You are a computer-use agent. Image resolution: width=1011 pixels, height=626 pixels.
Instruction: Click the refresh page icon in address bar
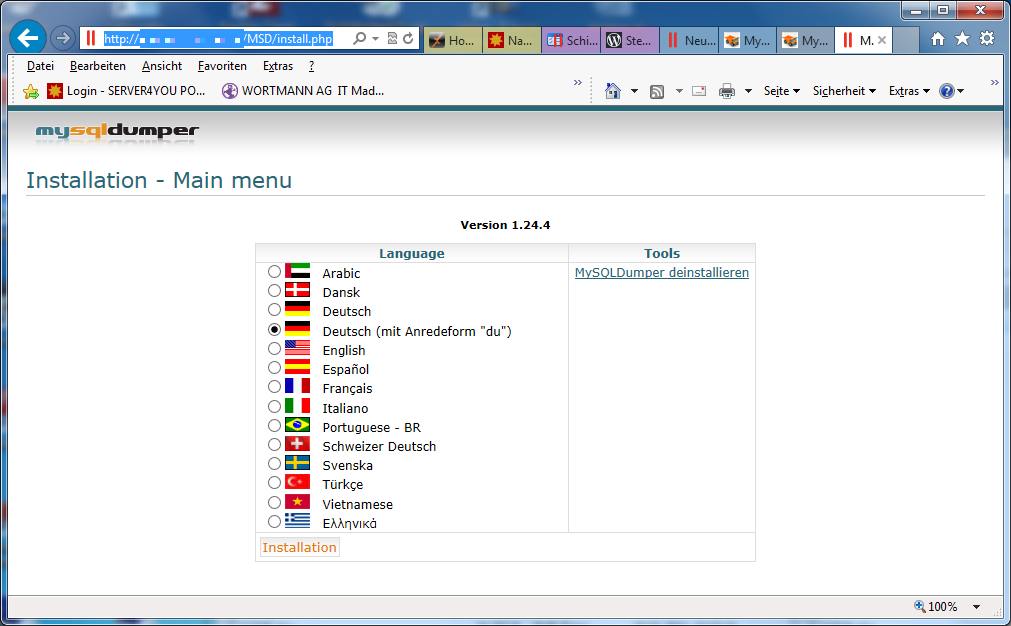tap(408, 39)
